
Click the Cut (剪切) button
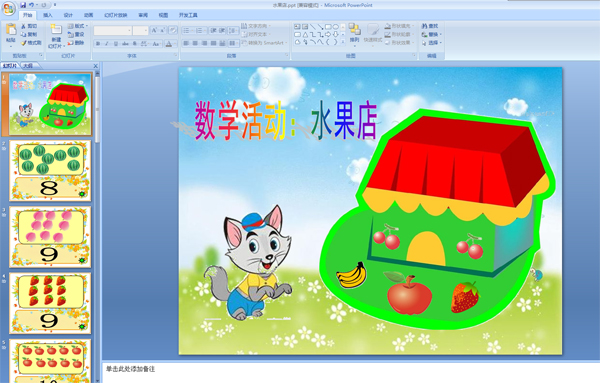click(x=29, y=26)
